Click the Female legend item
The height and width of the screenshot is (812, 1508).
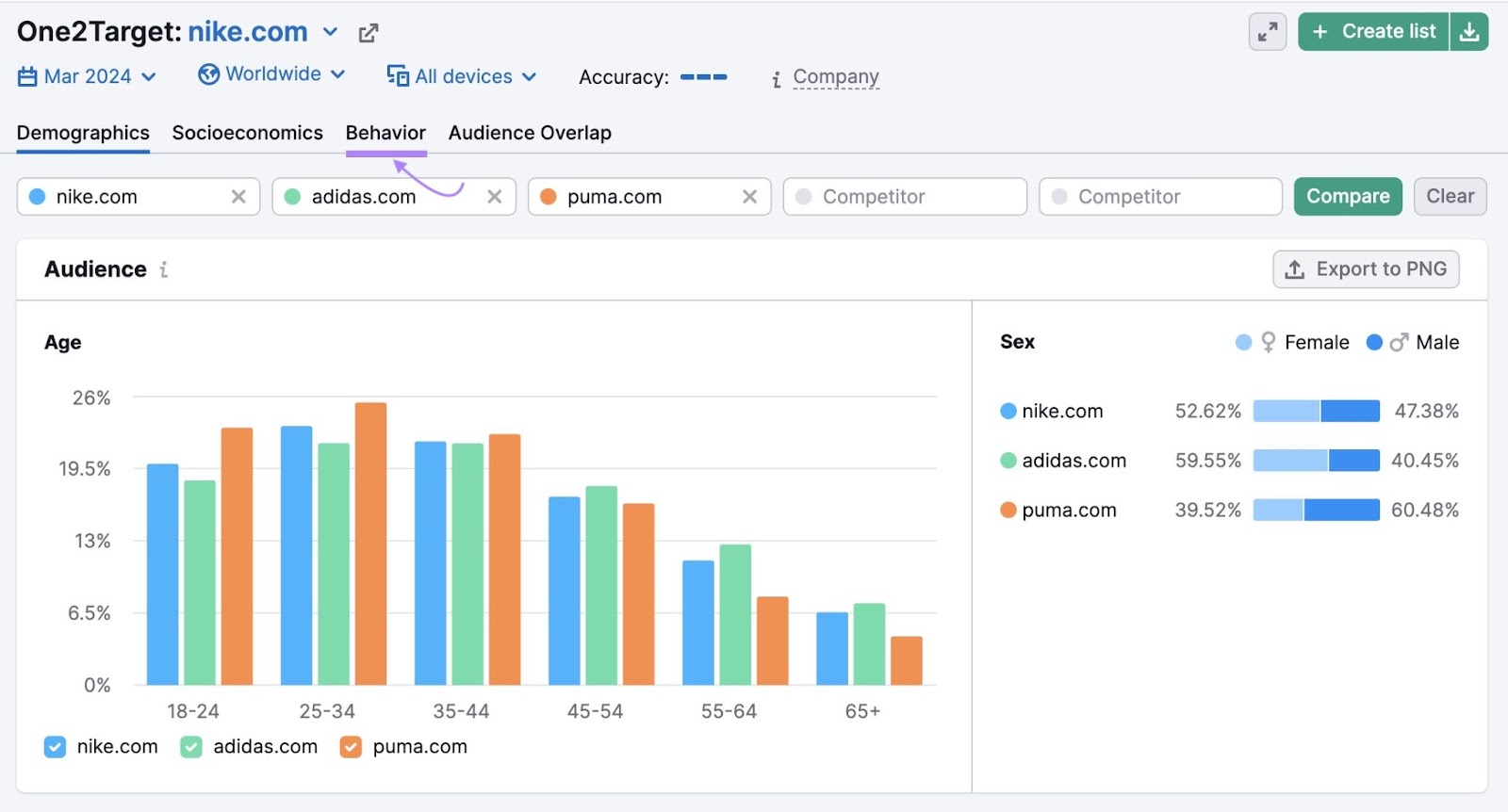coord(1292,343)
